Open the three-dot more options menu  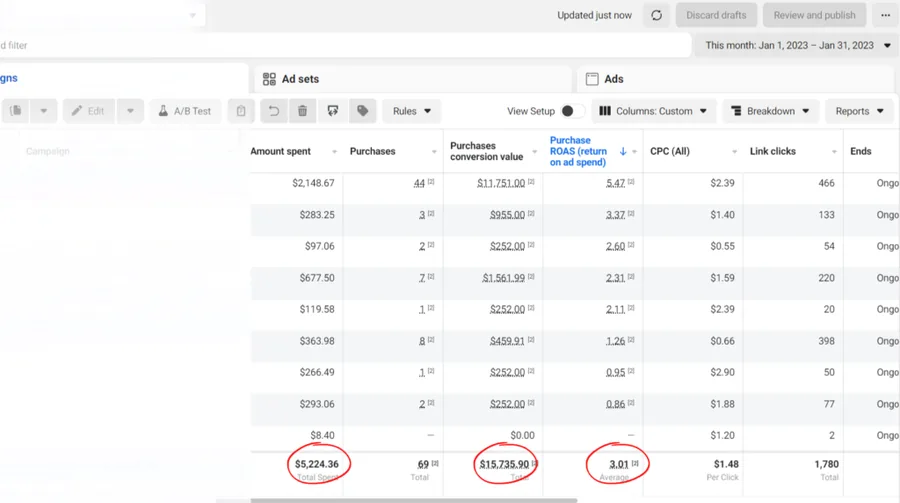coord(886,16)
